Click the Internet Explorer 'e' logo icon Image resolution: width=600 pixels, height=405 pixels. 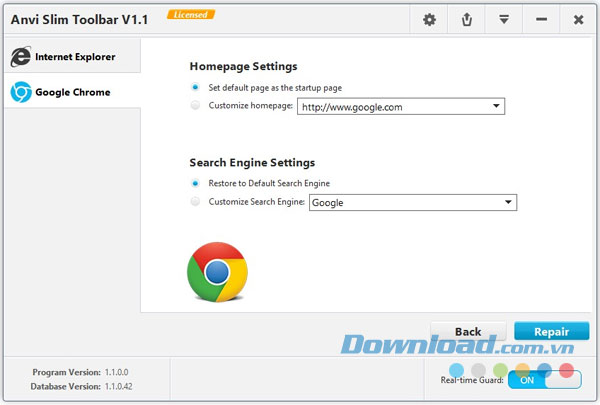pyautogui.click(x=20, y=57)
